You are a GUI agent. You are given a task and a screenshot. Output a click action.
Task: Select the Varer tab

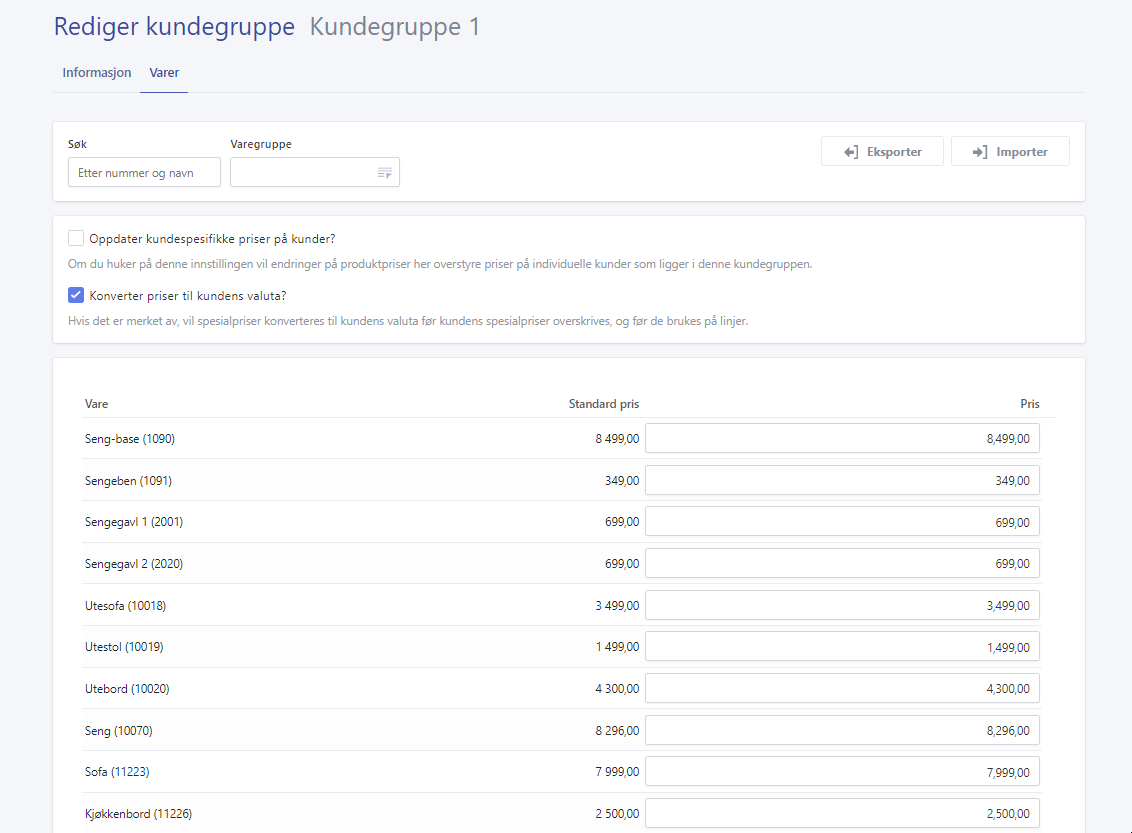coord(163,72)
